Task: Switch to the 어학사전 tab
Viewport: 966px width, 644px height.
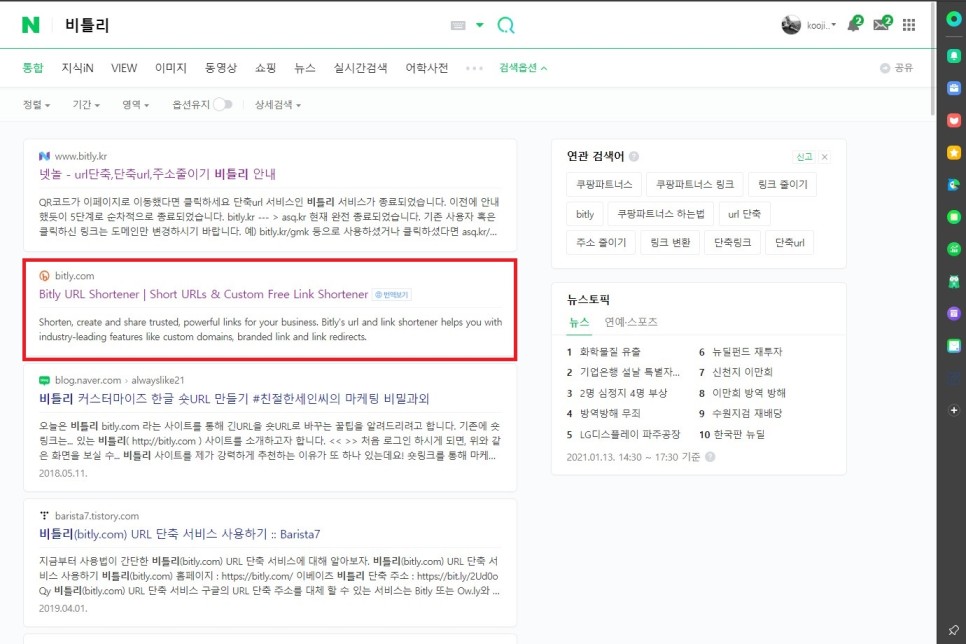Action: [426, 68]
